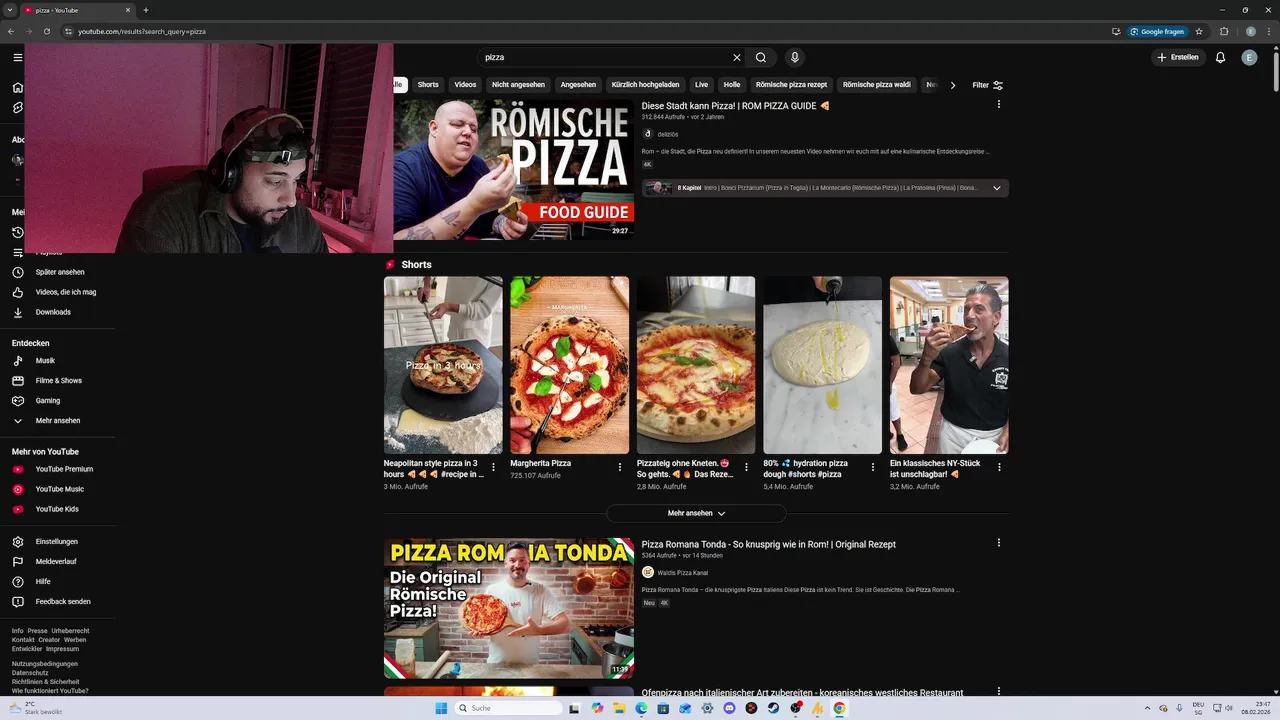Open Meldeverlauf in sidebar

(x=57, y=562)
